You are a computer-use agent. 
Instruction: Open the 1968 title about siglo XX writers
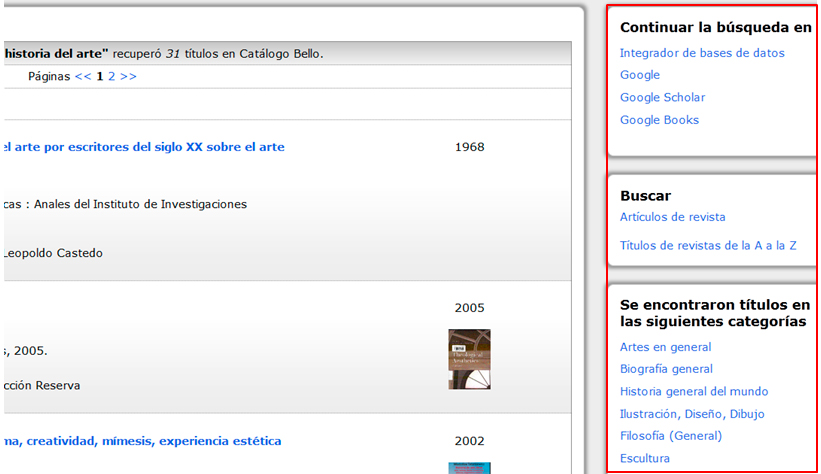[143, 147]
